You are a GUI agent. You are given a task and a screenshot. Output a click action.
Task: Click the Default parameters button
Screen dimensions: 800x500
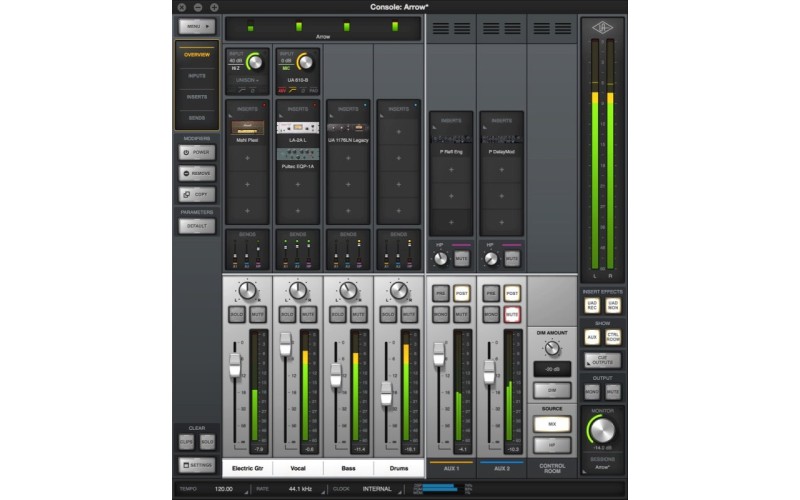pos(197,226)
